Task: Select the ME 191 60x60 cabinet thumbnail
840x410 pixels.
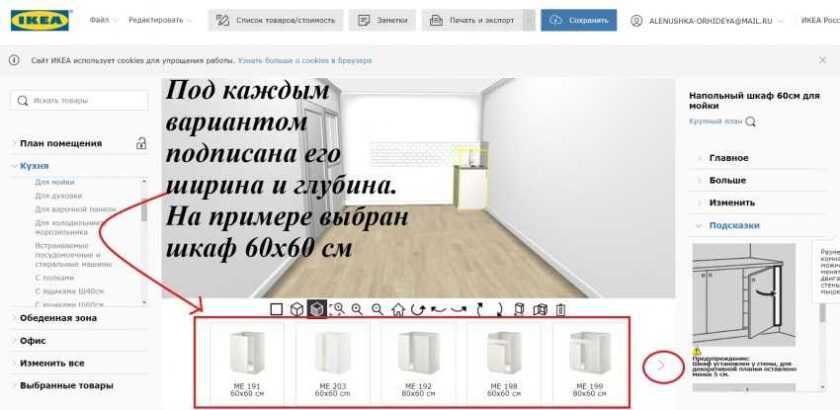Action: pos(240,362)
